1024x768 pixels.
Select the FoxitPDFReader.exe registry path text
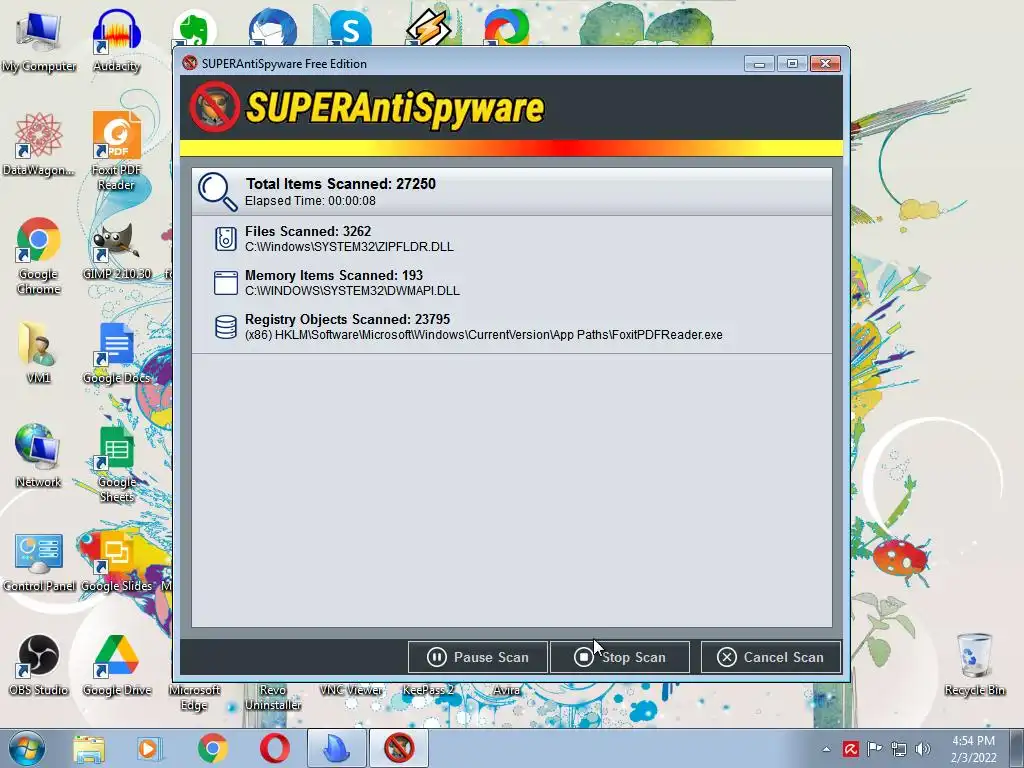pos(484,335)
